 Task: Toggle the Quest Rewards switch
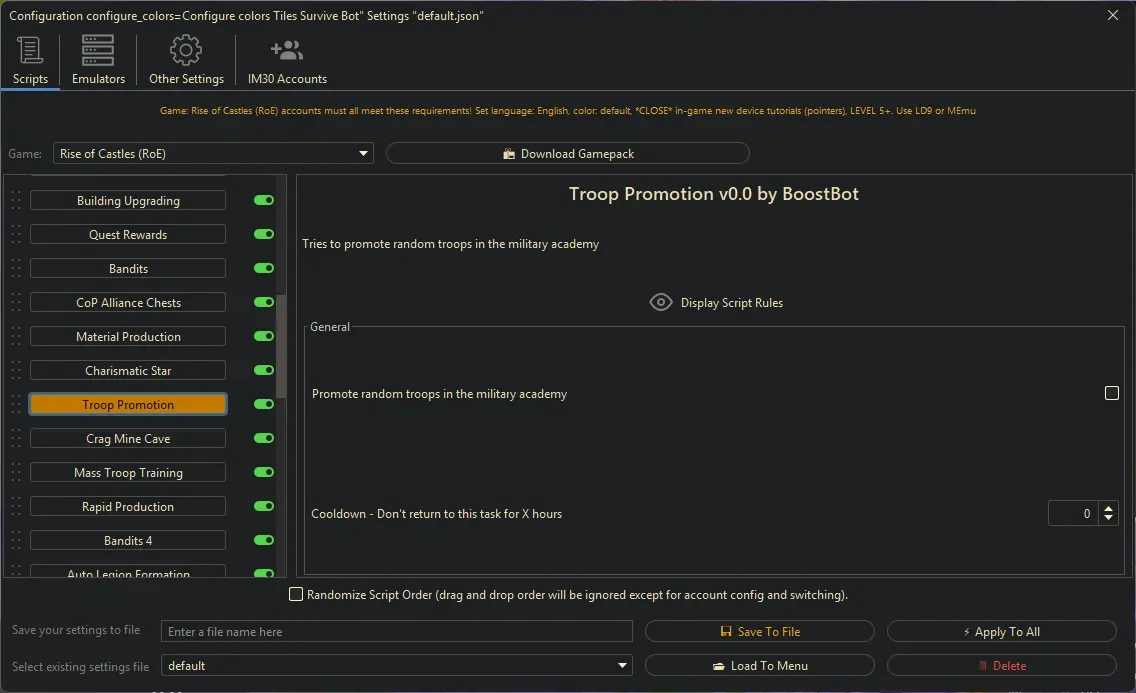click(264, 234)
